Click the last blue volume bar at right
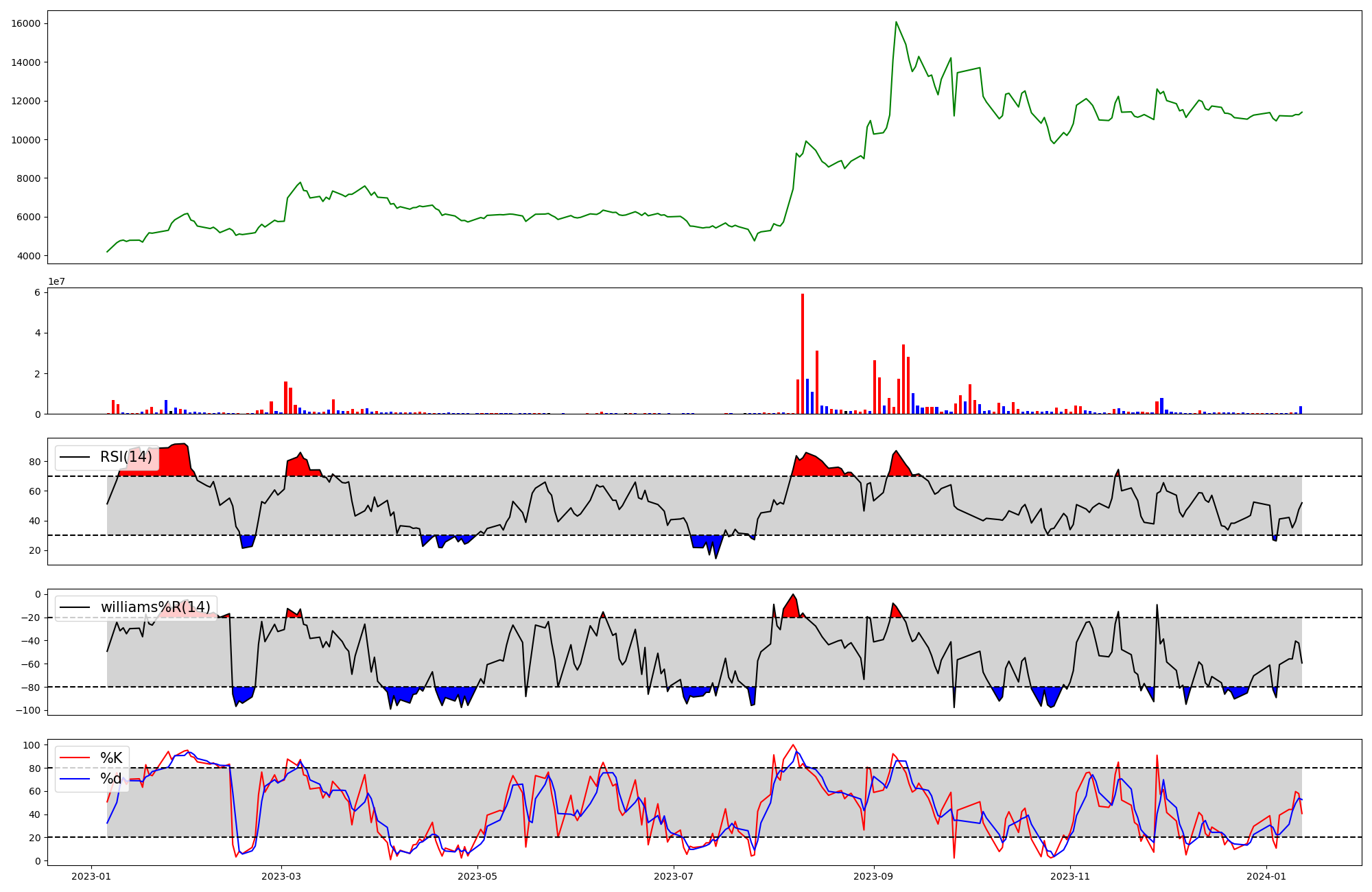1372x892 pixels. pos(1300,410)
